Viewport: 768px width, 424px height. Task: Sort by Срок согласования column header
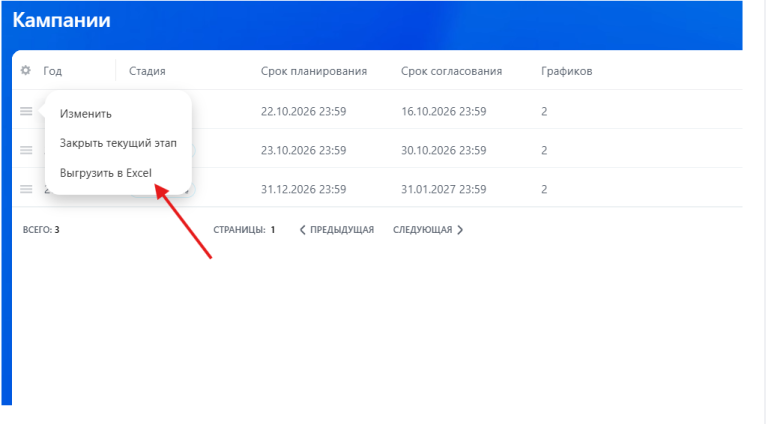[452, 71]
